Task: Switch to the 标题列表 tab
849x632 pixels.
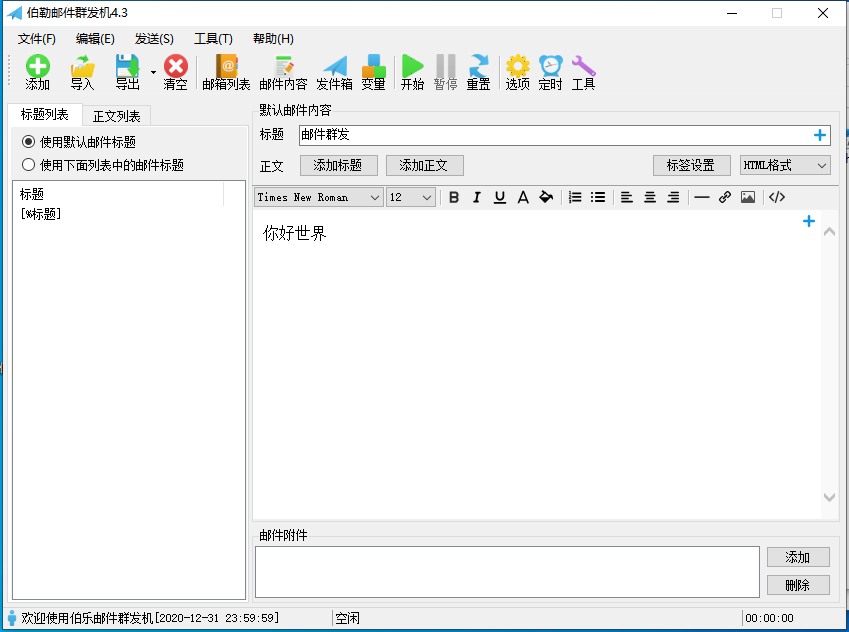Action: coord(45,115)
